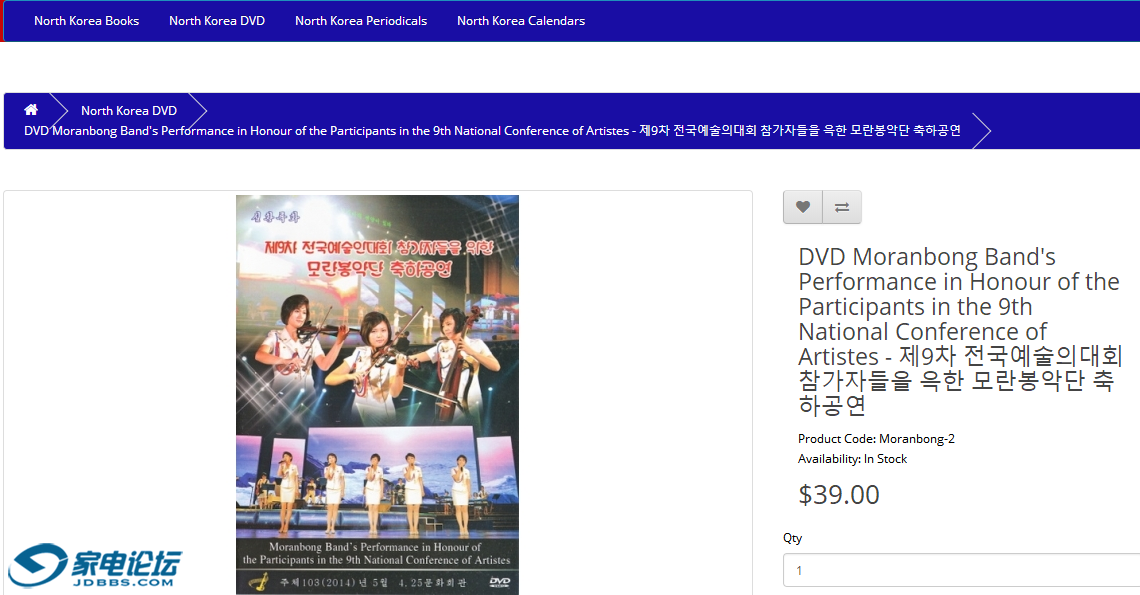Click the large product title heading
1140x595 pixels.
tap(958, 331)
